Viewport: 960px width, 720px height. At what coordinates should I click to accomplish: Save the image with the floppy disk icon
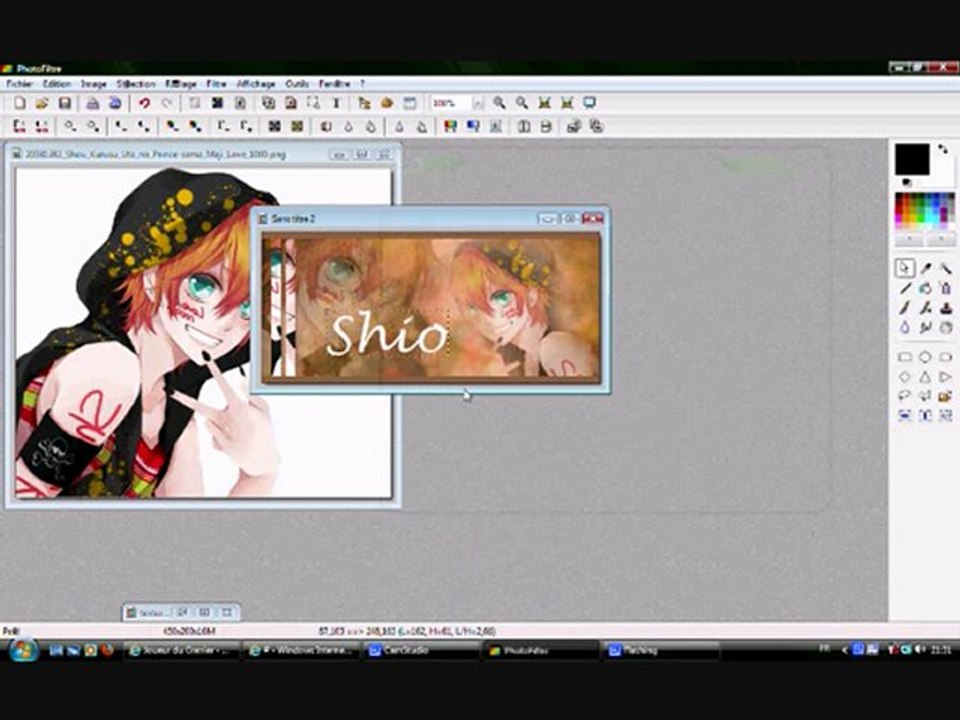coord(65,103)
